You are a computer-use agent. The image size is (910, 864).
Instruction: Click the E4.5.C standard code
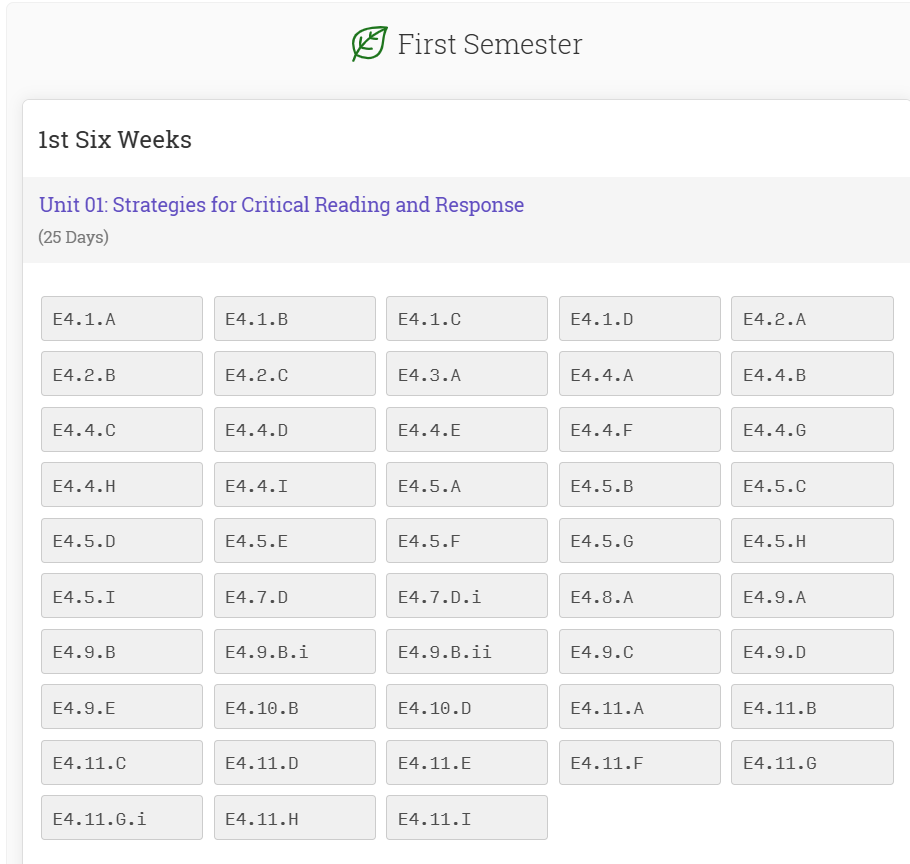tap(812, 486)
